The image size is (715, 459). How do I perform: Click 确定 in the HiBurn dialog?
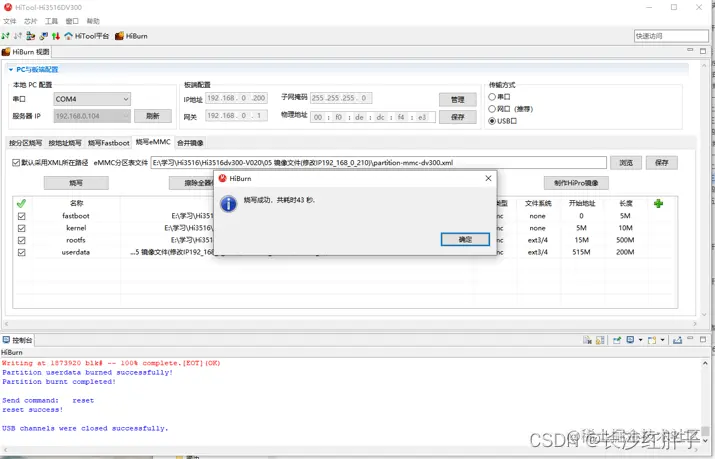click(465, 239)
